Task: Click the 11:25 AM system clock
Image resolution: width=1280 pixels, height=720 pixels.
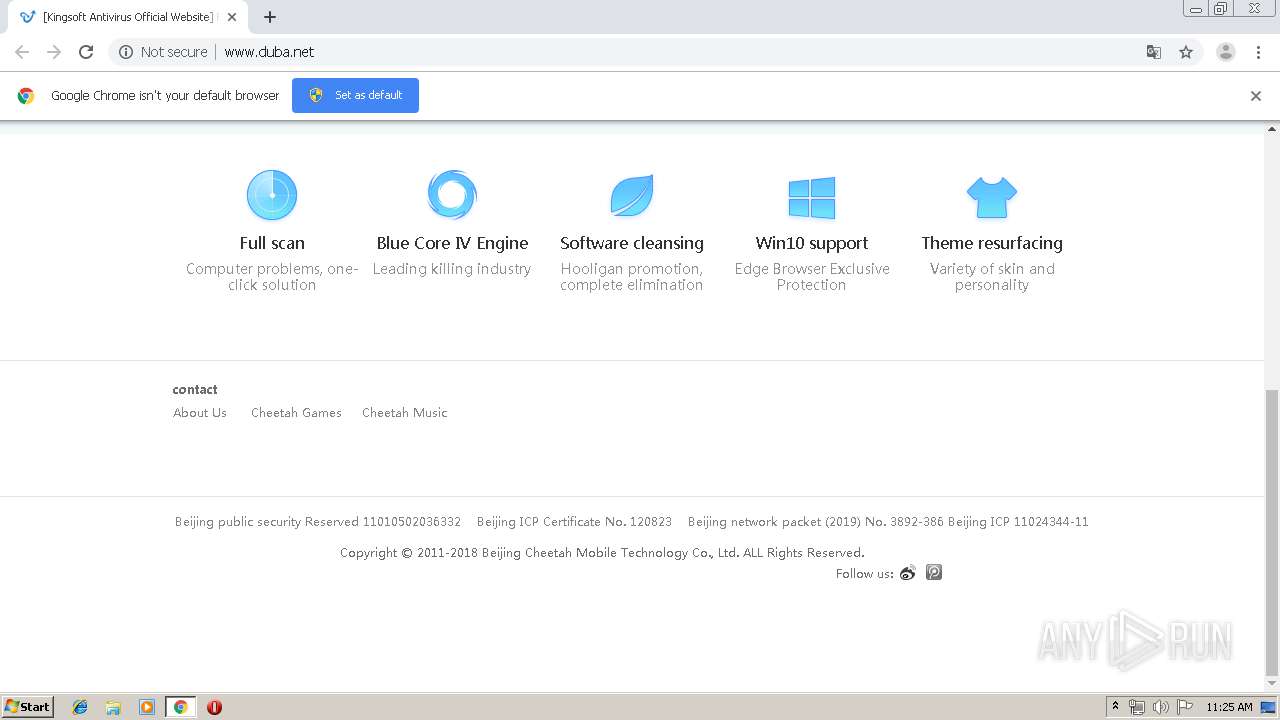Action: [1229, 707]
